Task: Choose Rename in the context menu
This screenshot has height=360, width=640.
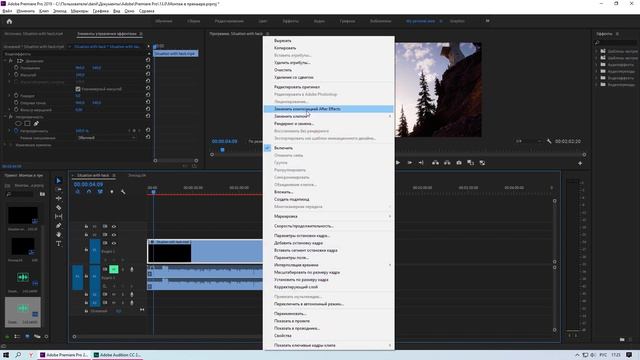Action: 329,314
